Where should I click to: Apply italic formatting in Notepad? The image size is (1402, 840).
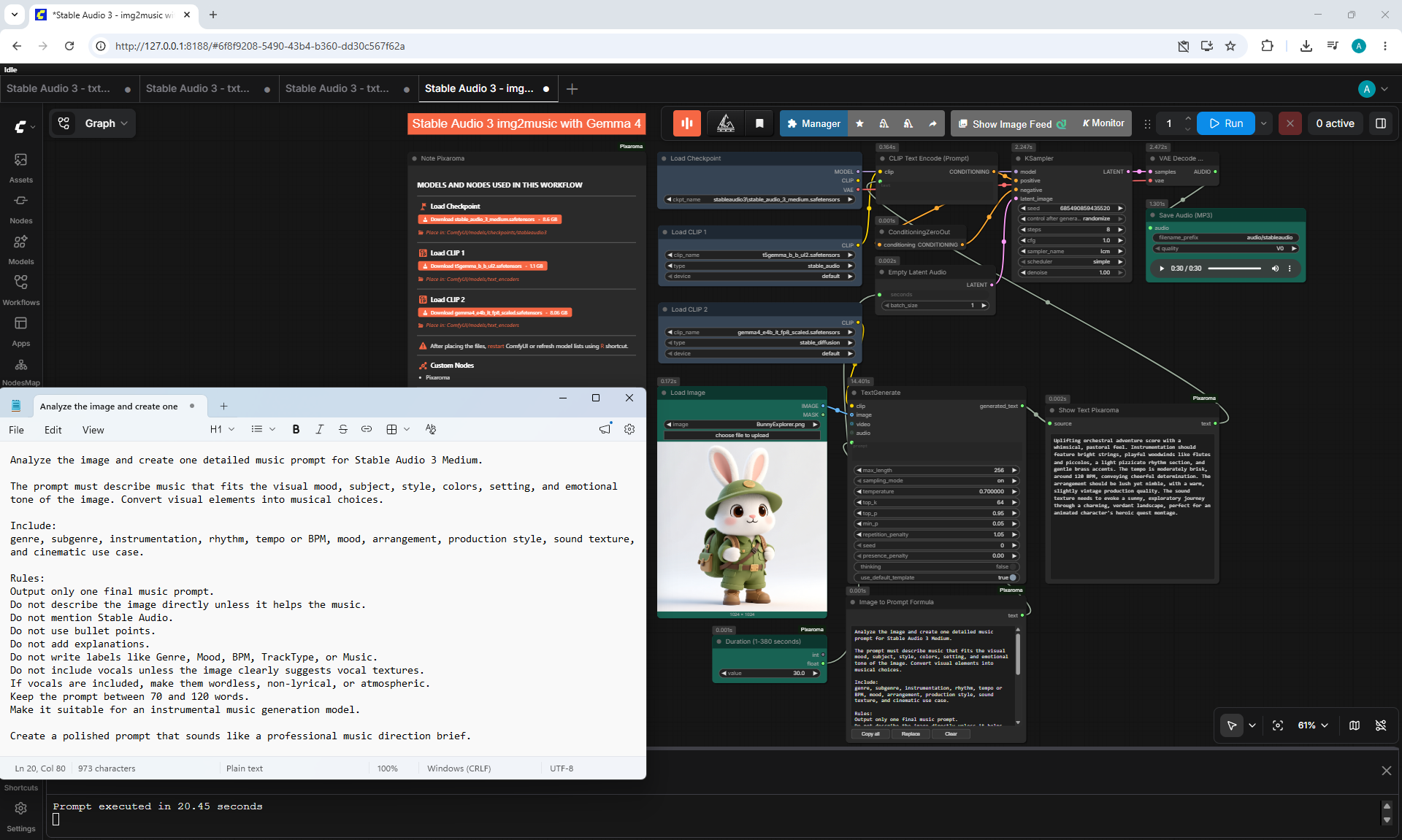click(319, 429)
